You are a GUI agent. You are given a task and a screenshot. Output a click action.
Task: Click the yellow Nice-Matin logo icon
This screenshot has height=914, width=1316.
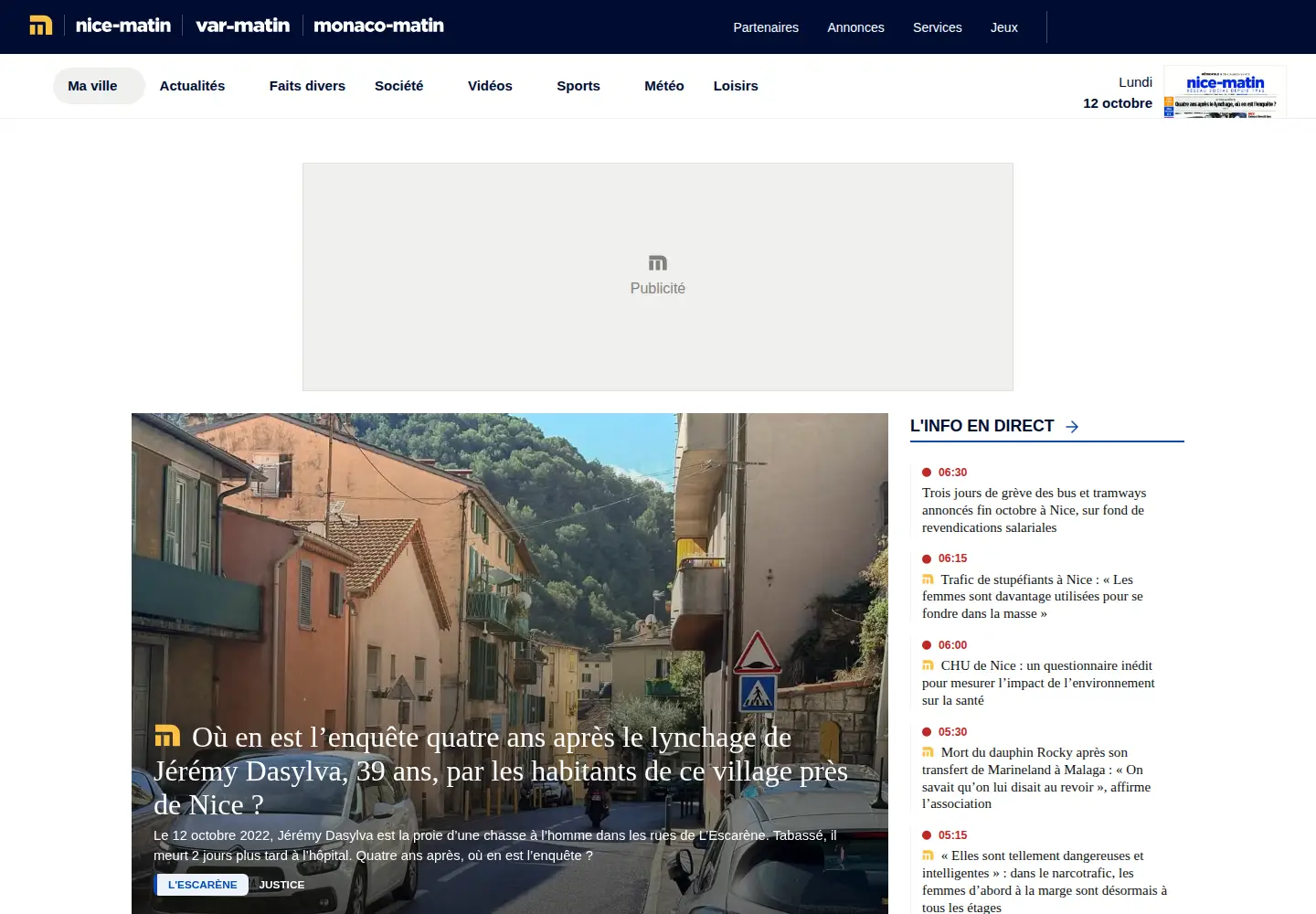pyautogui.click(x=41, y=26)
